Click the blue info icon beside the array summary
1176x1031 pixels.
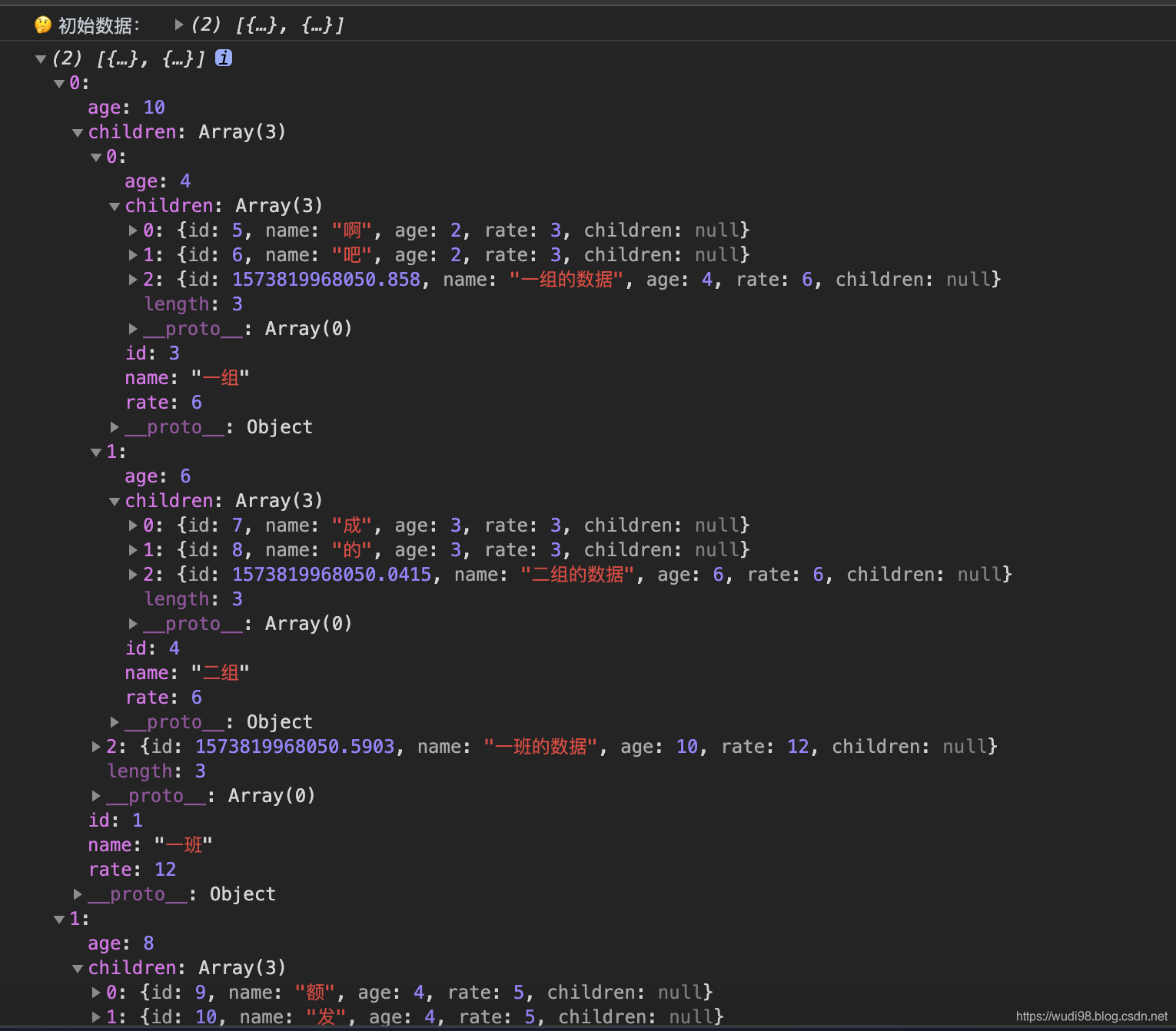pos(224,58)
